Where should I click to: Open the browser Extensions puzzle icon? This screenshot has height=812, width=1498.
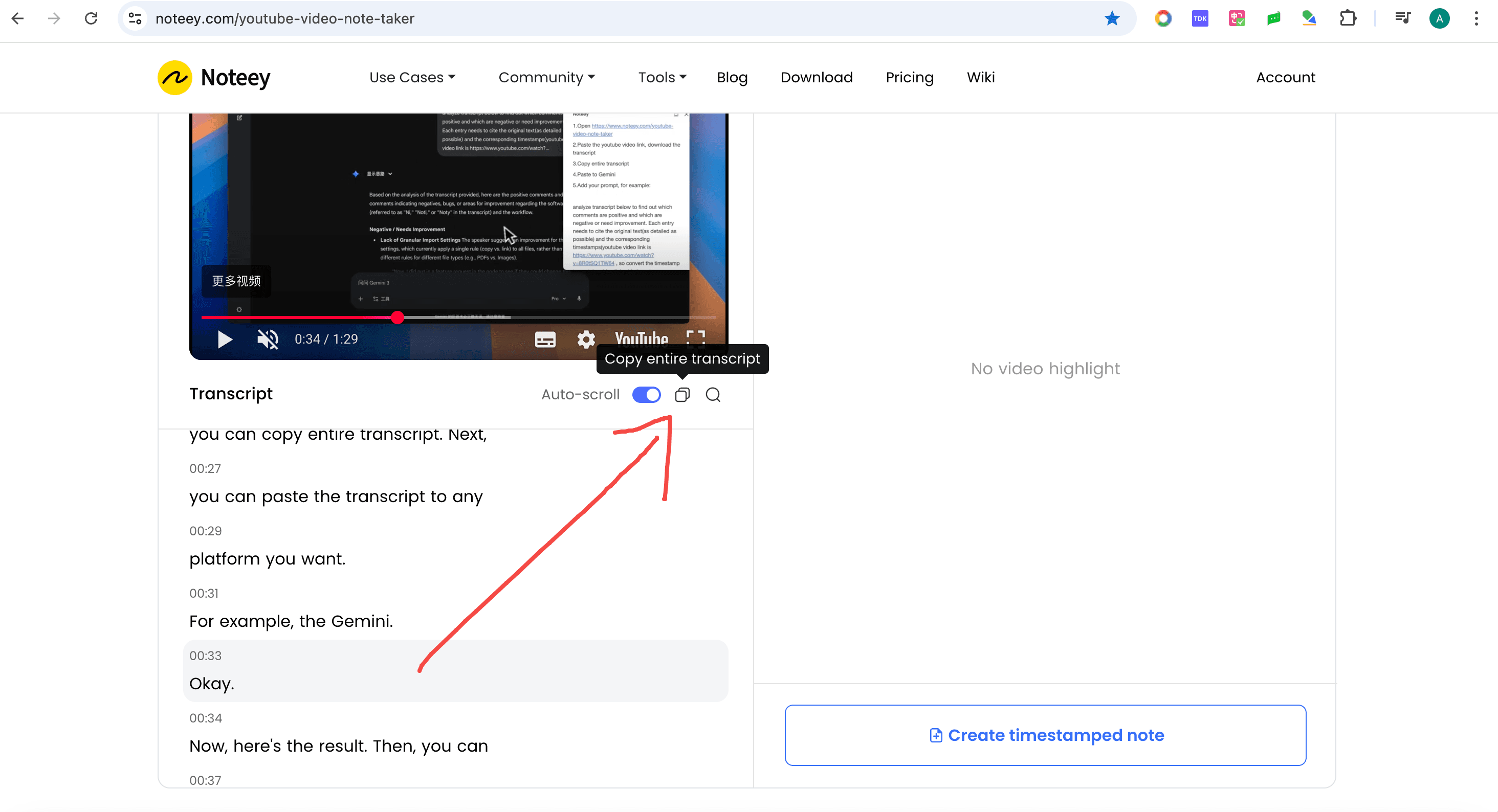click(x=1348, y=18)
